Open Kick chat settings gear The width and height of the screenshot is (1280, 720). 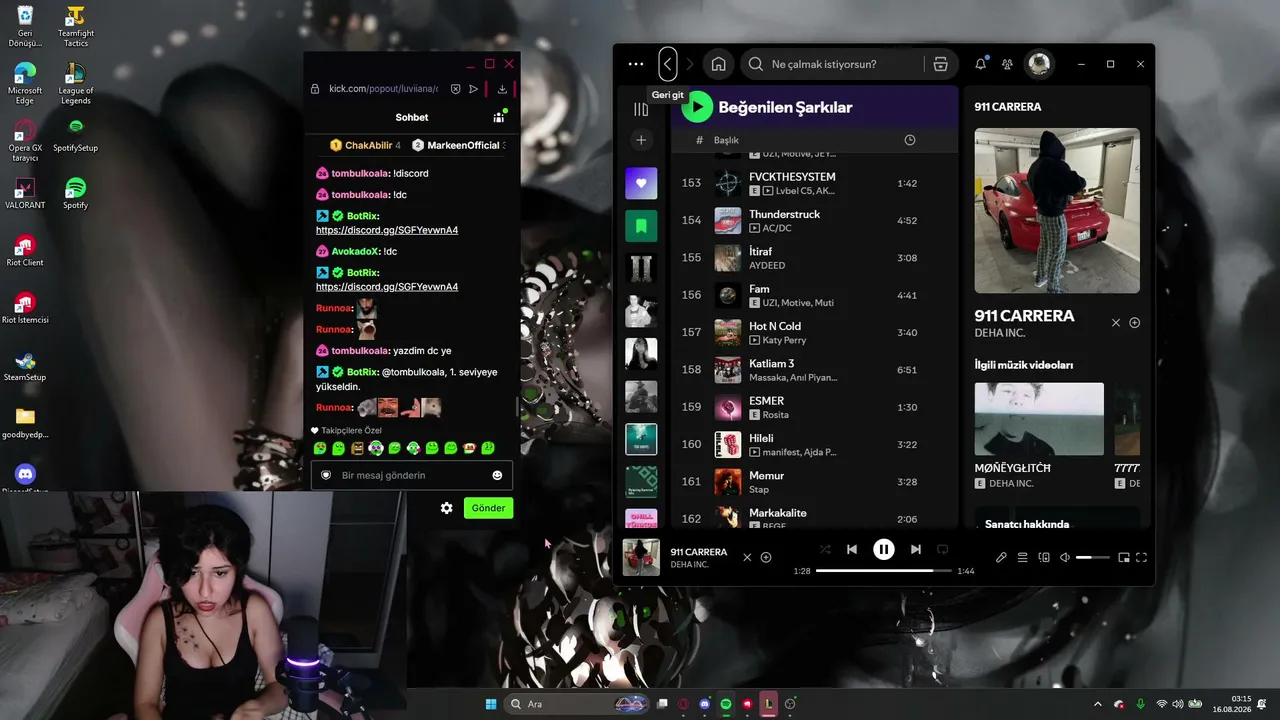447,508
